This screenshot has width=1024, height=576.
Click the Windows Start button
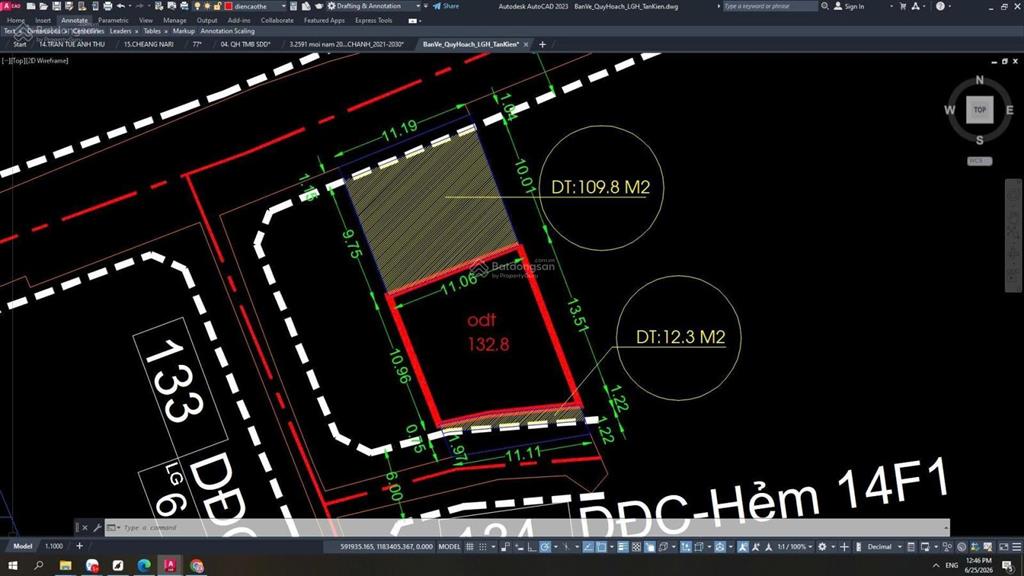[x=13, y=565]
